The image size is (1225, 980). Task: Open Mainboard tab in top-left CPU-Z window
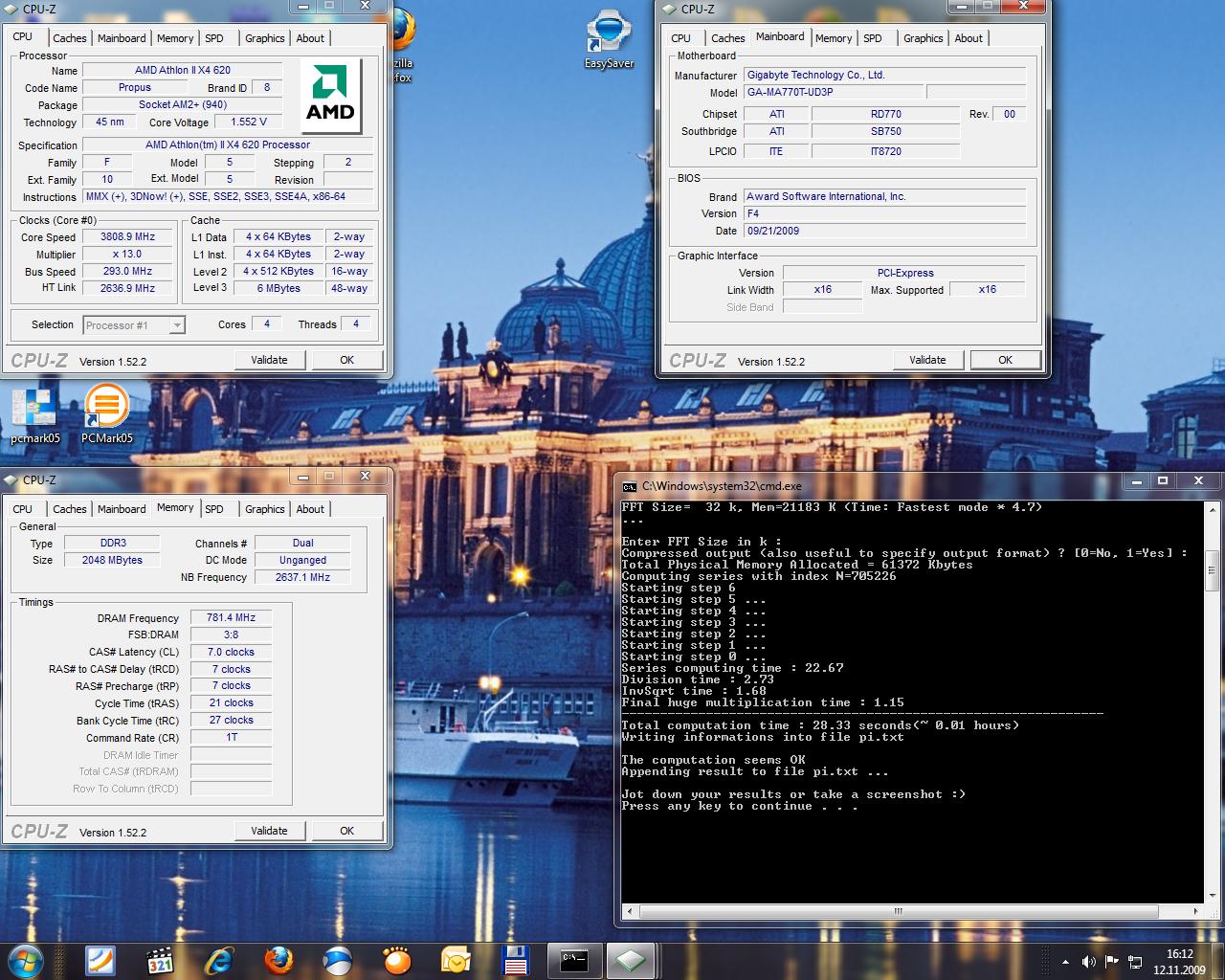(122, 38)
